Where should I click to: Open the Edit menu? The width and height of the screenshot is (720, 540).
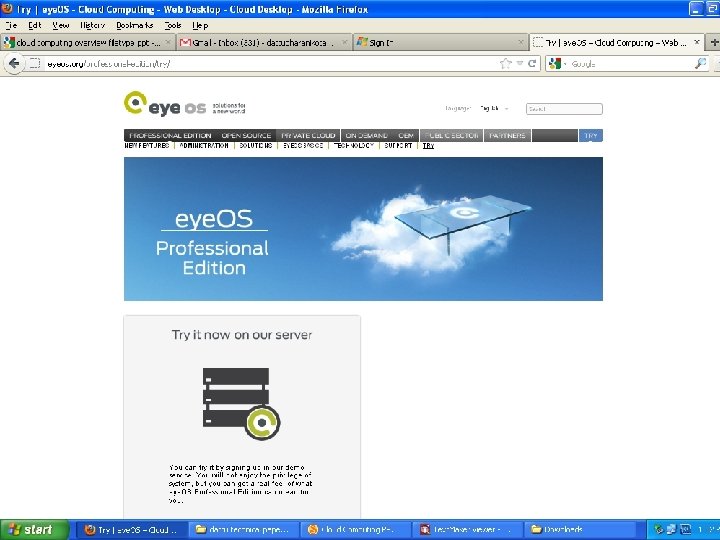click(x=34, y=25)
